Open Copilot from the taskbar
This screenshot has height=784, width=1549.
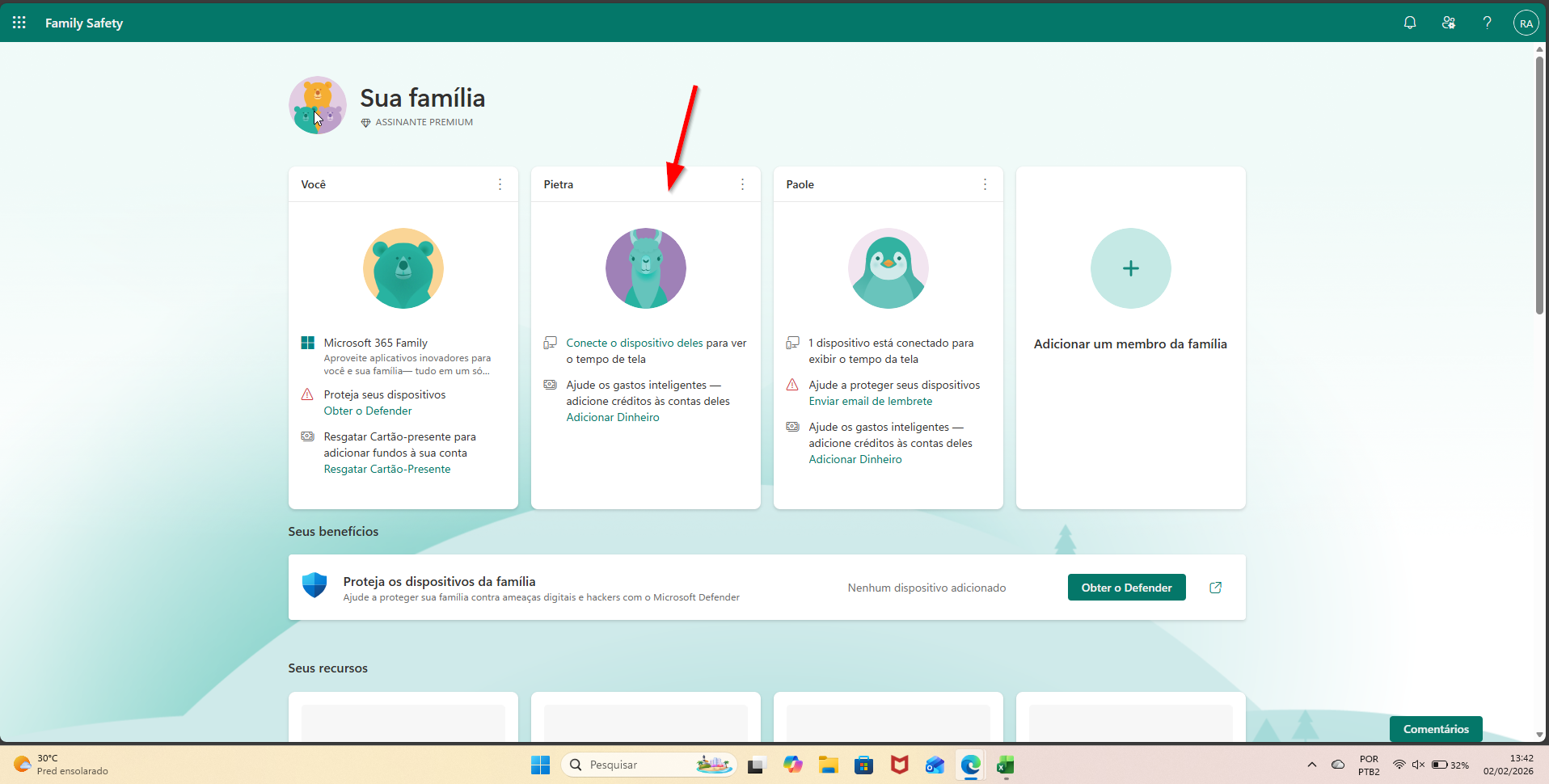pyautogui.click(x=793, y=765)
